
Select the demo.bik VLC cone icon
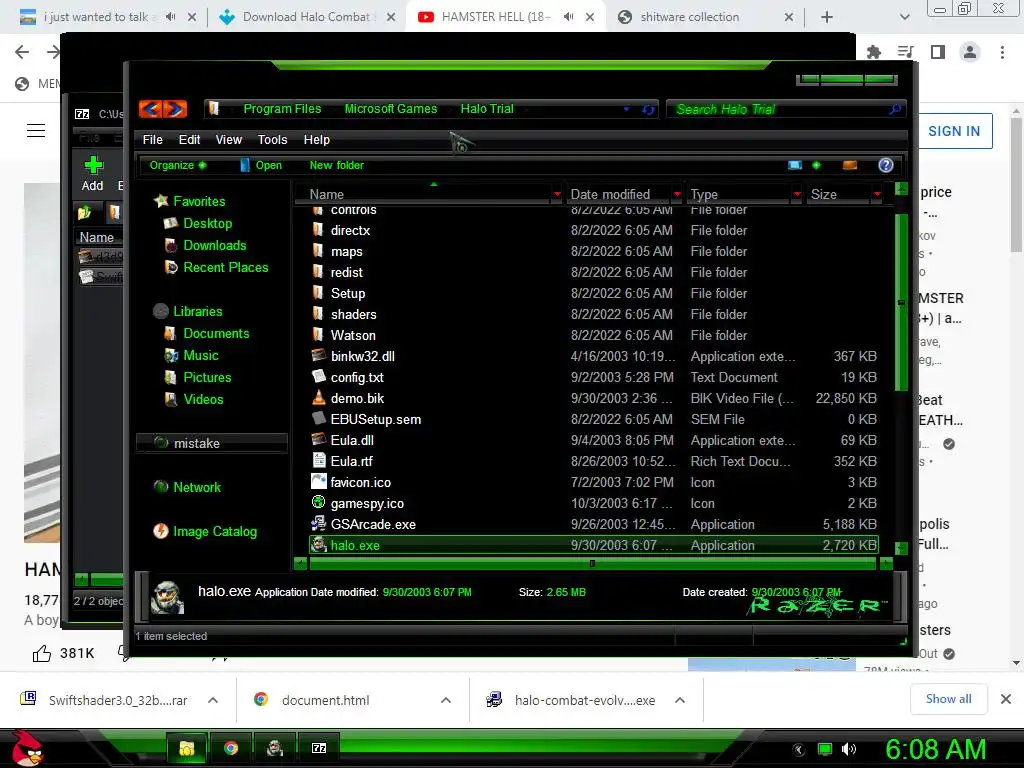[x=318, y=398]
